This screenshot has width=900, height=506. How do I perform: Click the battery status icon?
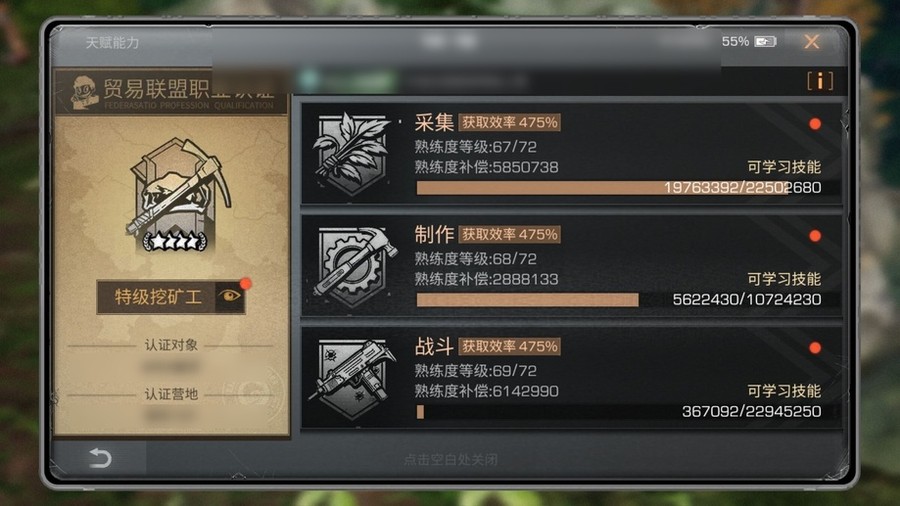[765, 42]
